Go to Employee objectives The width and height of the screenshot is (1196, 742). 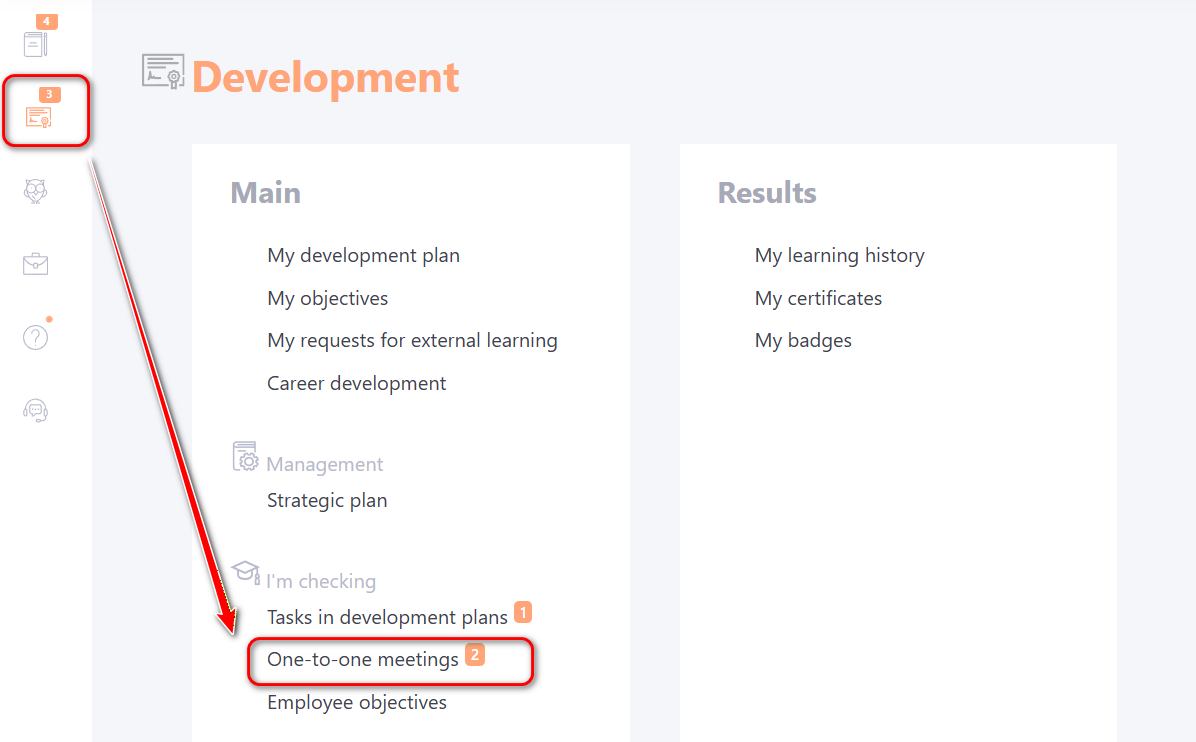pyautogui.click(x=356, y=702)
